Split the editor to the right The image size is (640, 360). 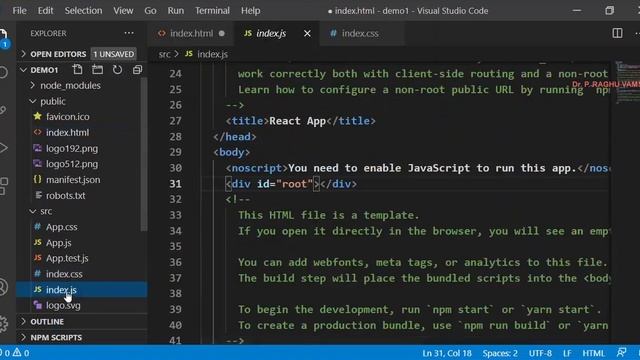(617, 33)
